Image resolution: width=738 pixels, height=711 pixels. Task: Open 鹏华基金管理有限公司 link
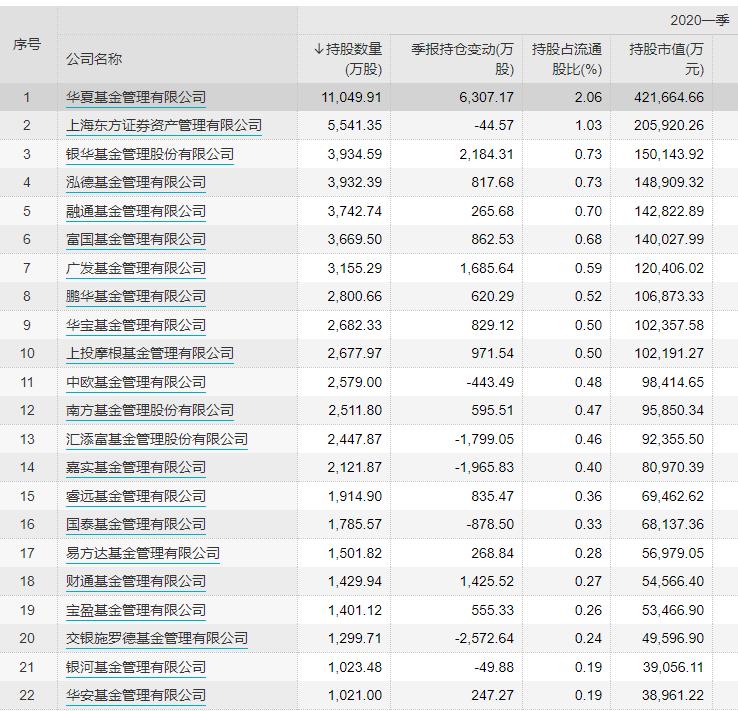[136, 296]
